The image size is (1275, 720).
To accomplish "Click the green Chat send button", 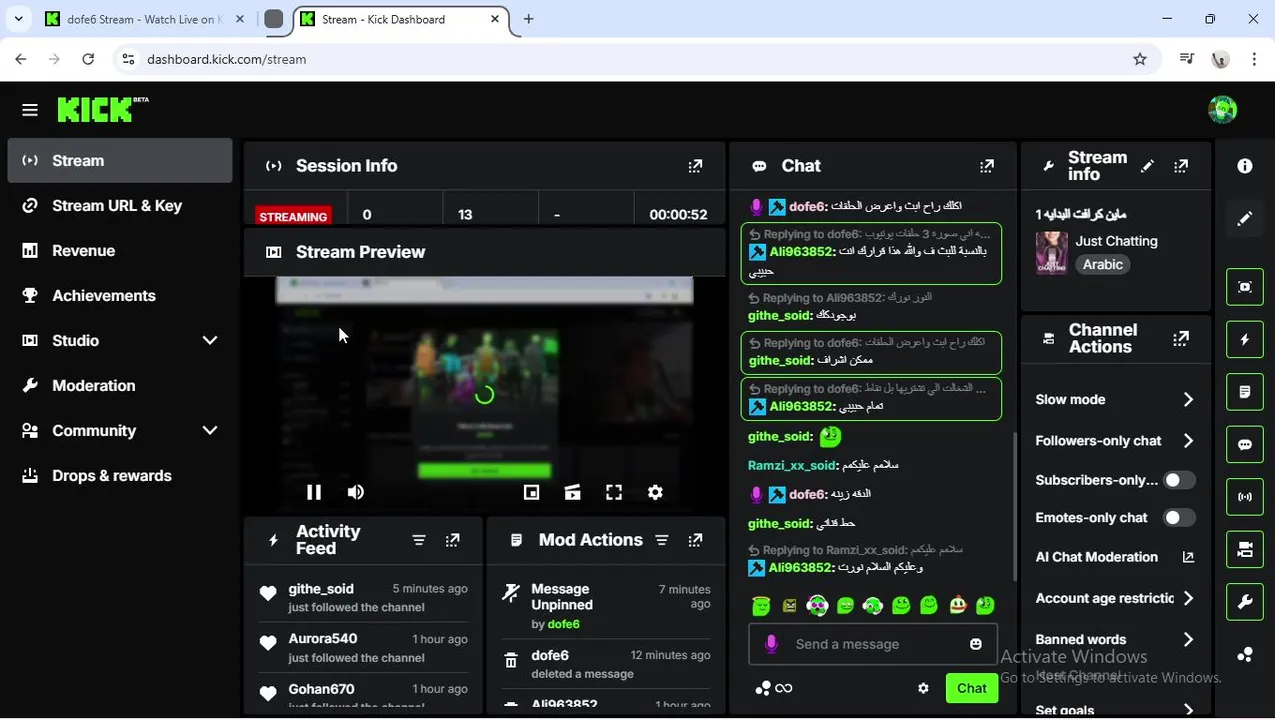I will pos(971,688).
